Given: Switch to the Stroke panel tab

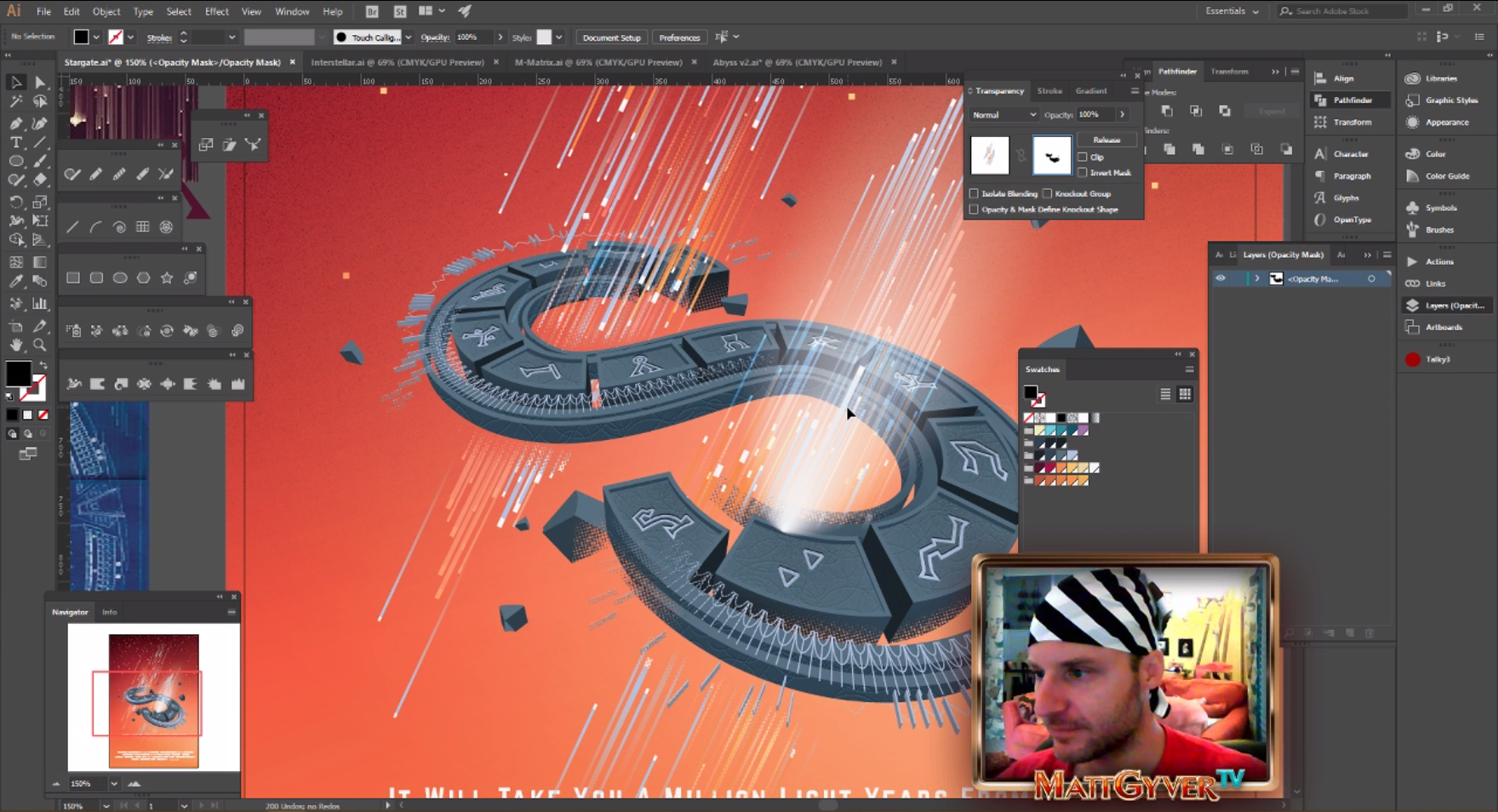Looking at the screenshot, I should pos(1049,91).
